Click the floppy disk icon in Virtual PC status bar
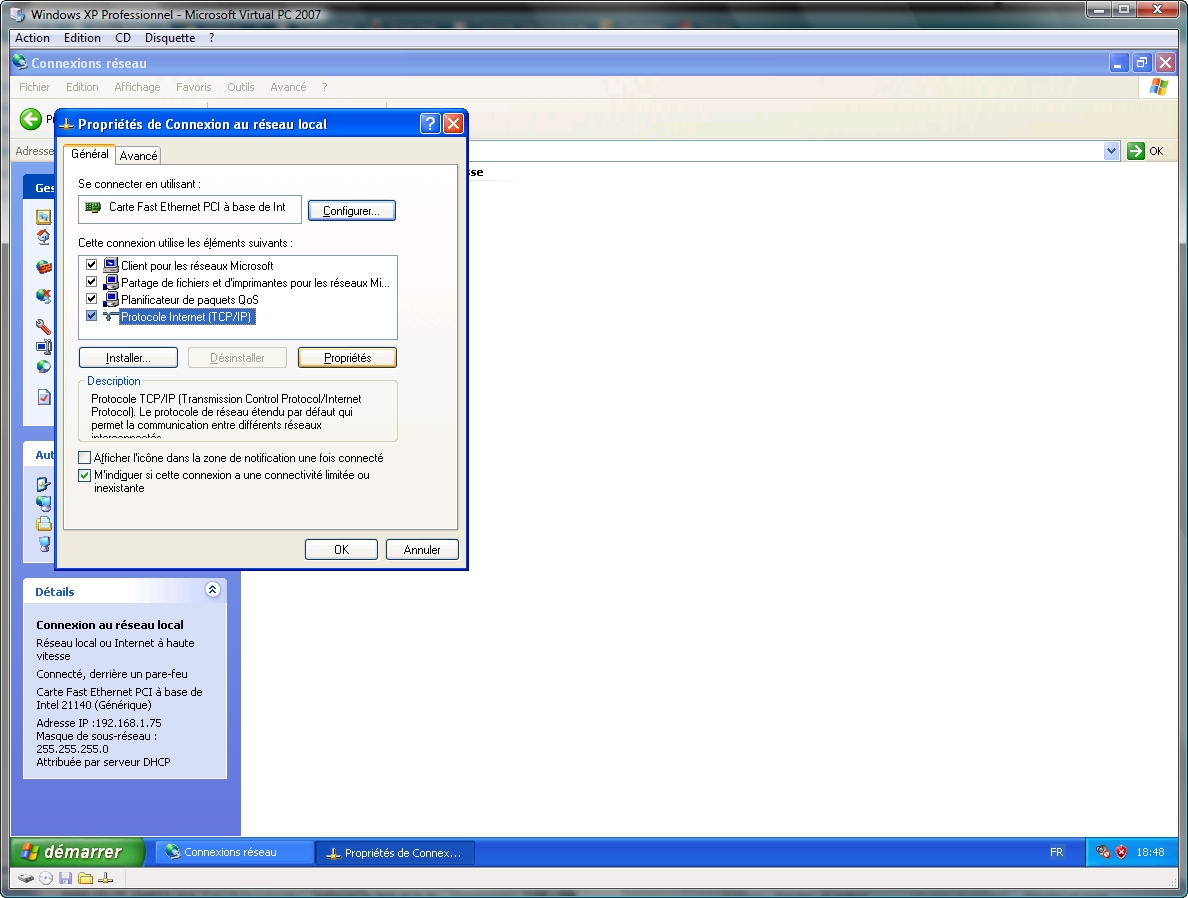The height and width of the screenshot is (898, 1188). pyautogui.click(x=65, y=878)
